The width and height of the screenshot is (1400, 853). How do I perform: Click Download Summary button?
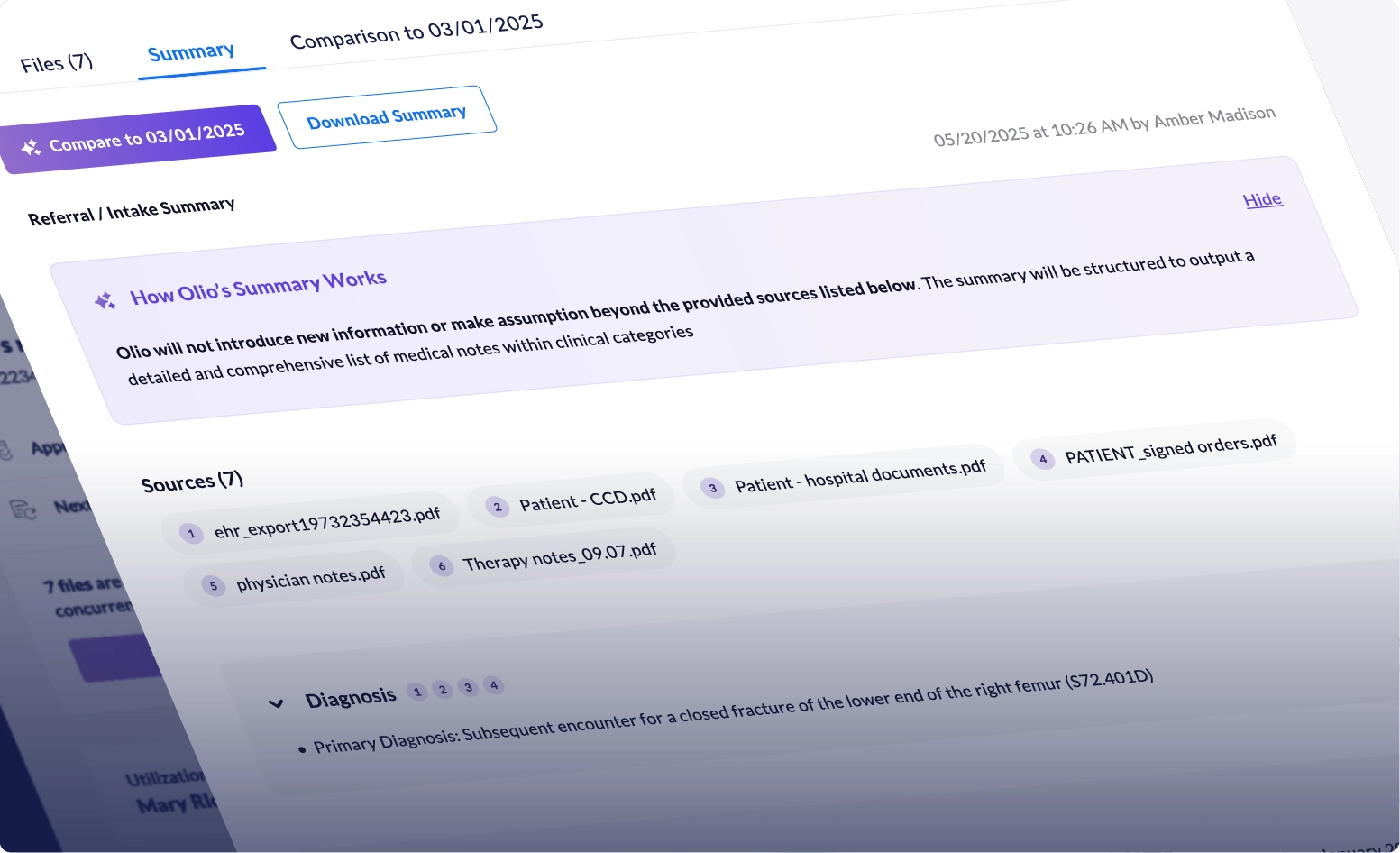coord(387,117)
